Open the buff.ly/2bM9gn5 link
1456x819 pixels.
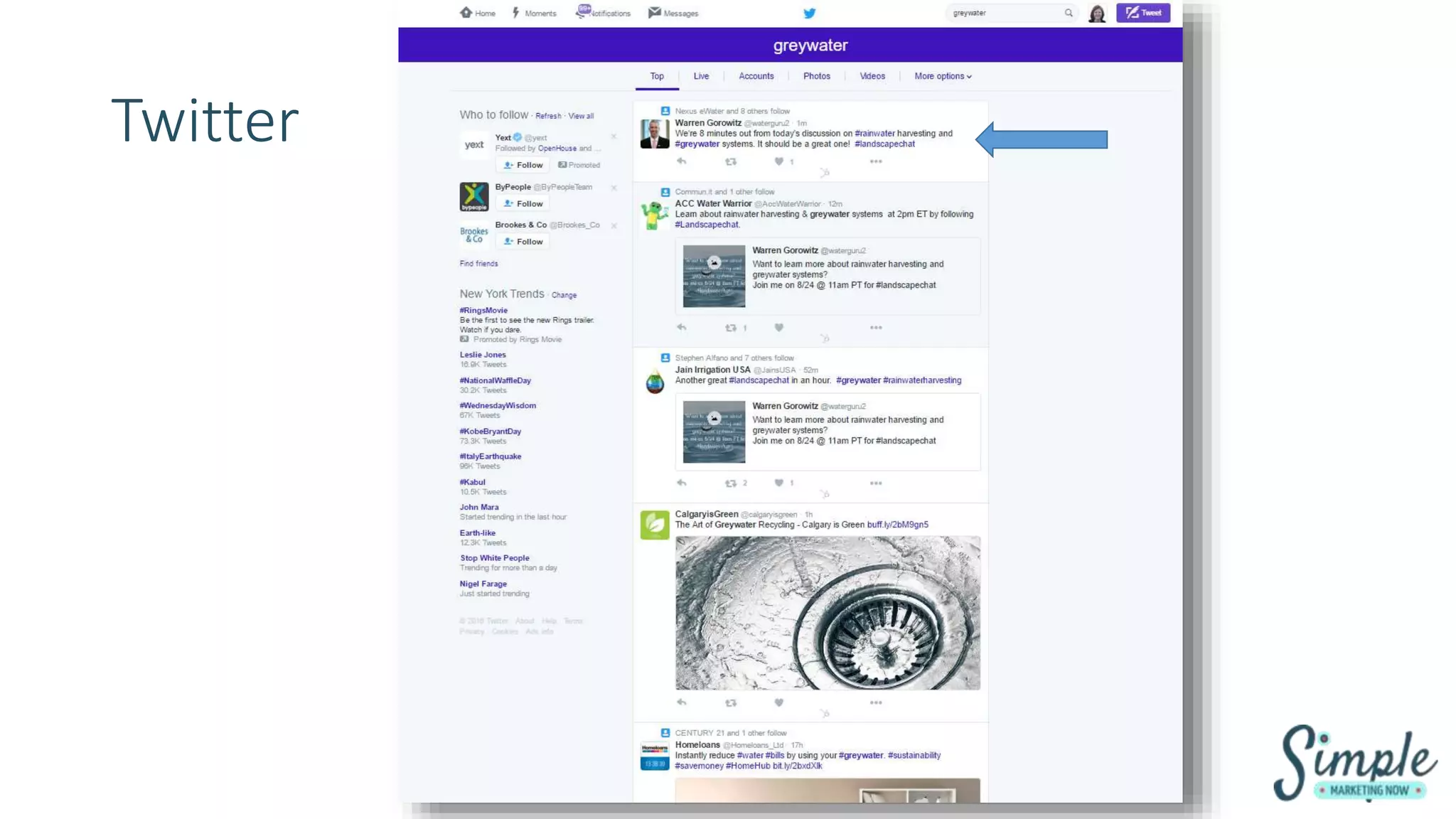pos(897,525)
